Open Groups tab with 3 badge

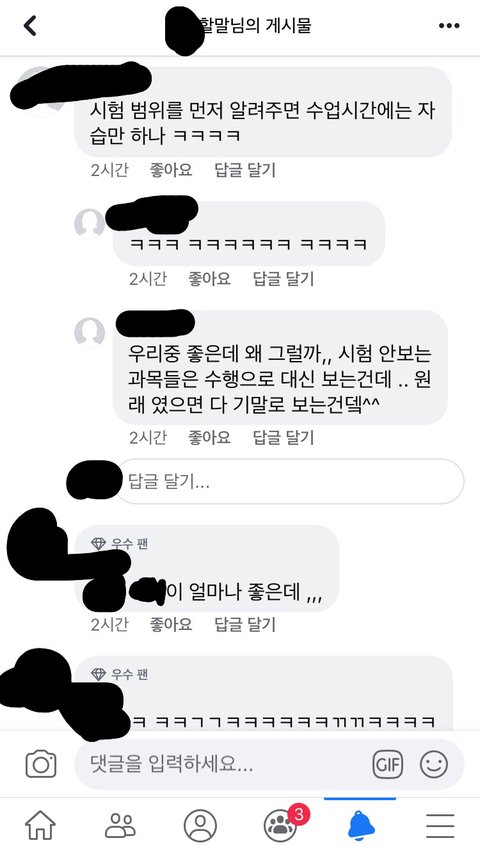(283, 824)
